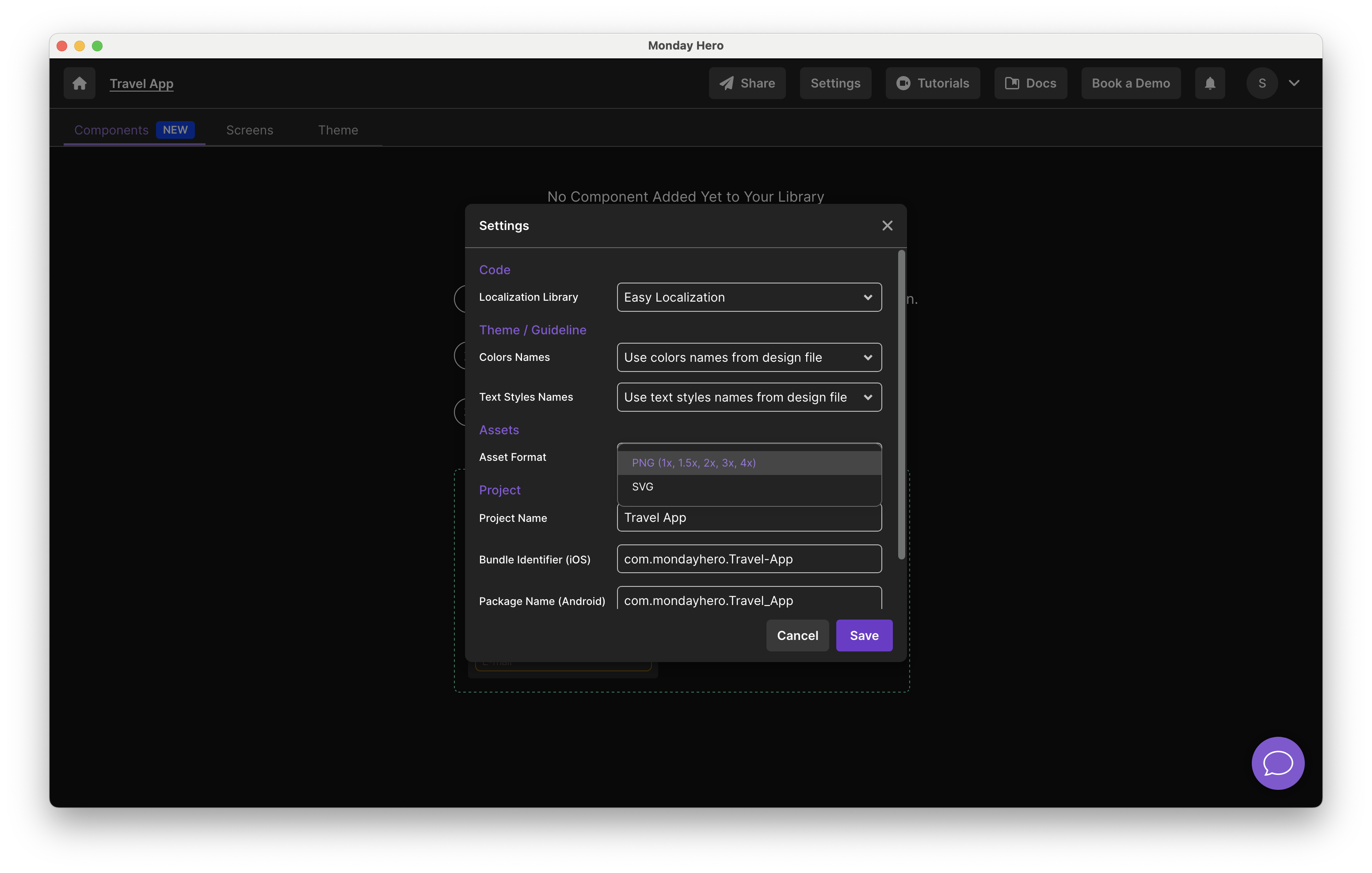Click the Bundle Identifier (iOS) field
Image resolution: width=1372 pixels, height=873 pixels.
click(x=749, y=559)
